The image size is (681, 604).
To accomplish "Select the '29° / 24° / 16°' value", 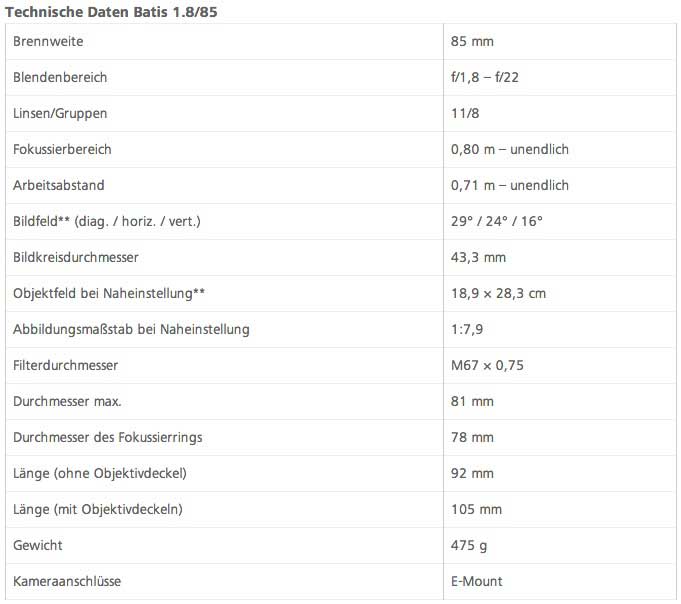I will pyautogui.click(x=497, y=221).
